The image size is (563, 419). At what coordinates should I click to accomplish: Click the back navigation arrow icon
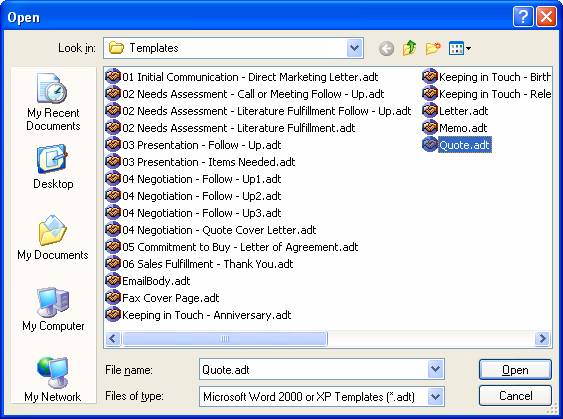click(386, 48)
